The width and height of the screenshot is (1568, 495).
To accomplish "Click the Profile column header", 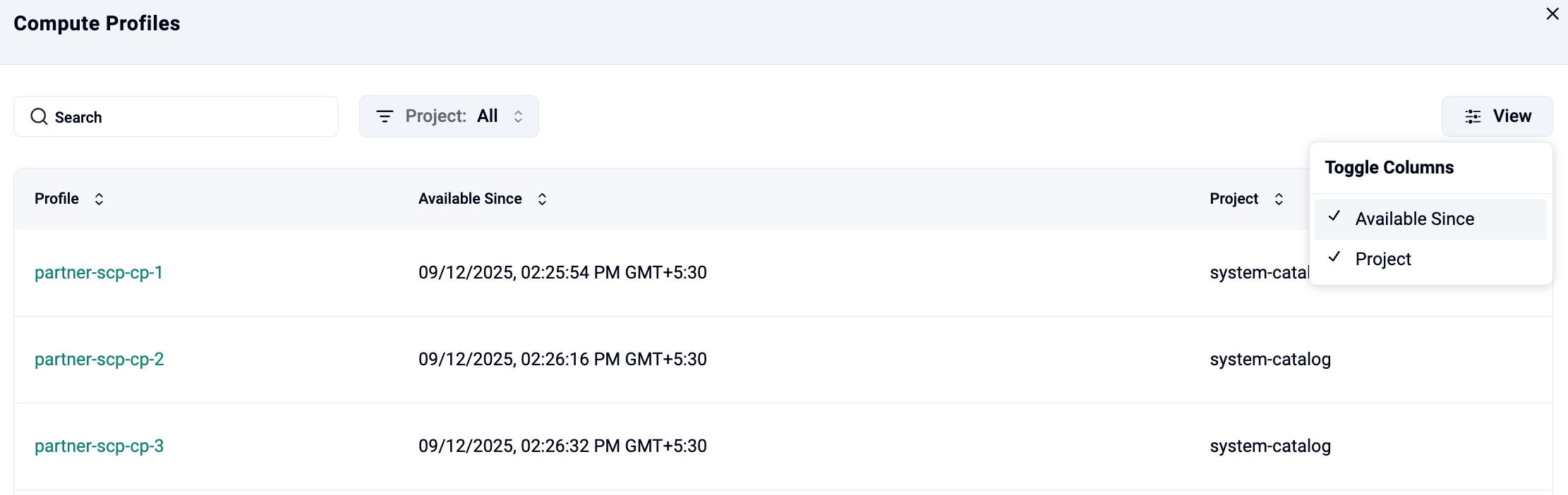I will (56, 199).
